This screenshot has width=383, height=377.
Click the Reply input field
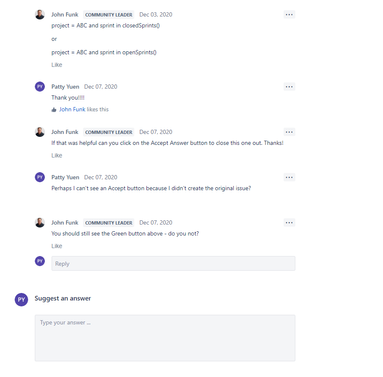173,263
